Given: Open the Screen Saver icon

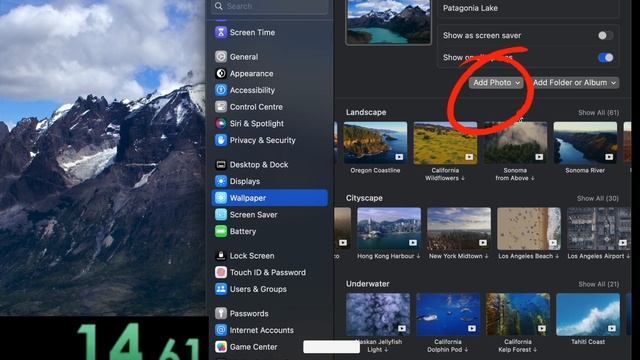Looking at the screenshot, I should [x=221, y=215].
